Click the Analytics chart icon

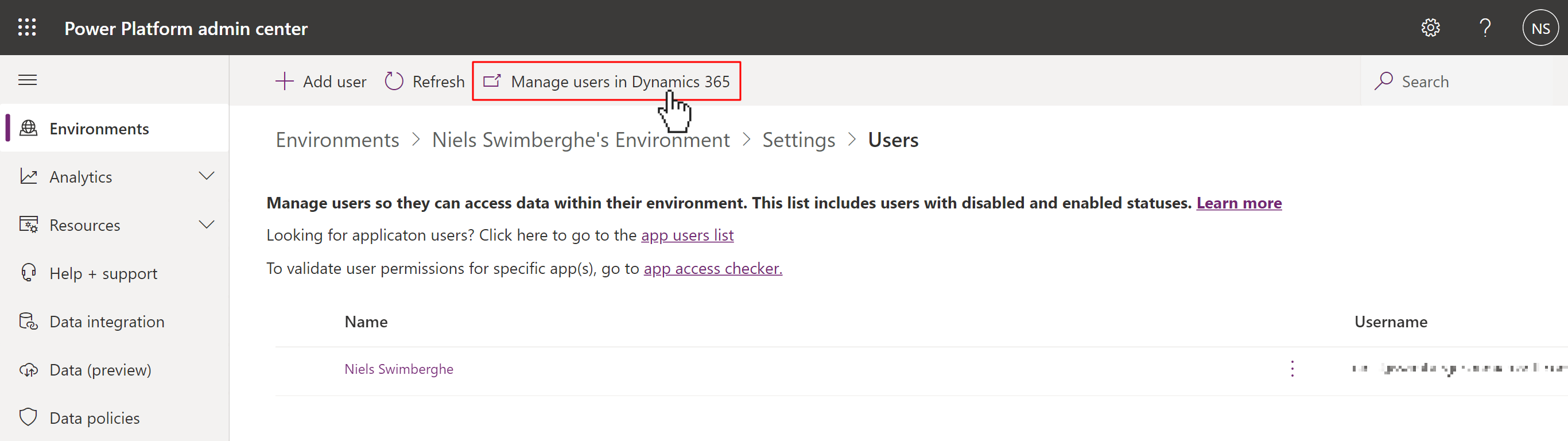coord(29,176)
